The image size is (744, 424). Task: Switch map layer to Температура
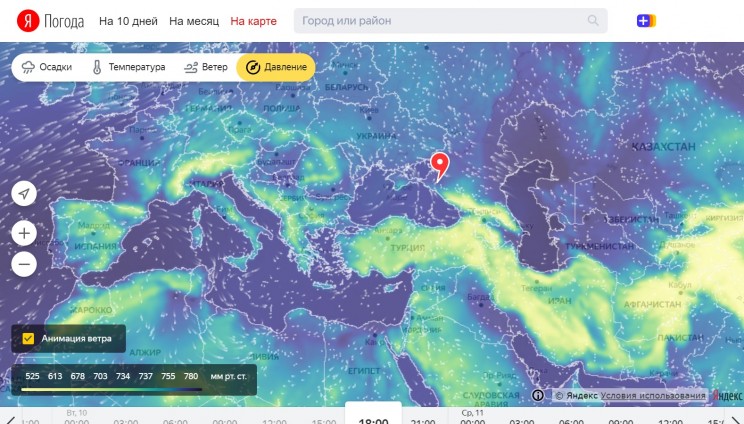tap(129, 67)
